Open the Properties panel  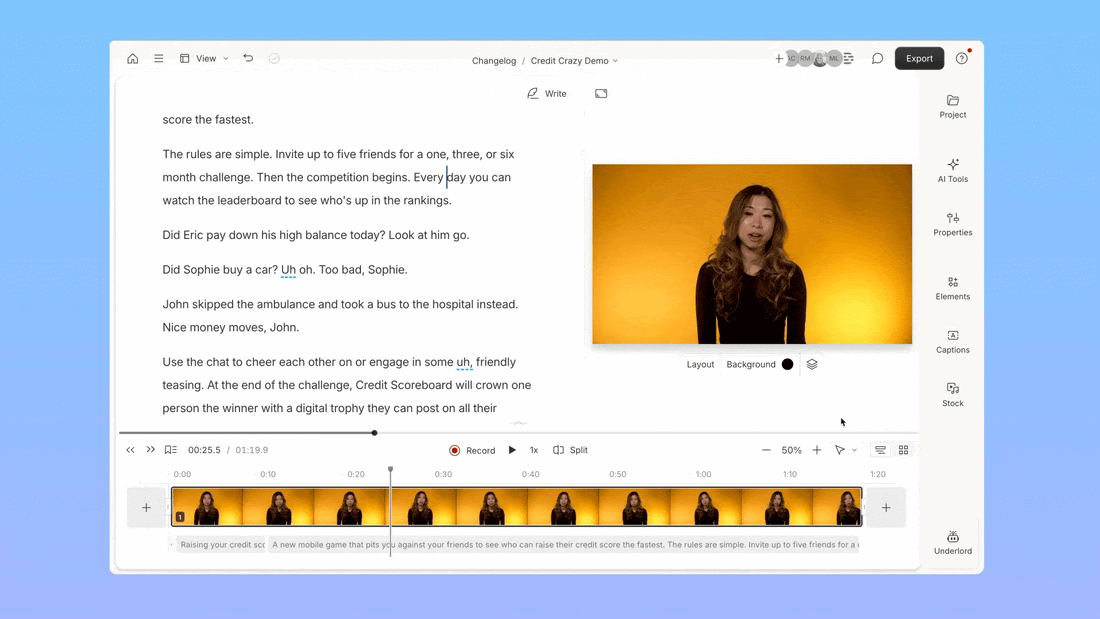(x=952, y=223)
